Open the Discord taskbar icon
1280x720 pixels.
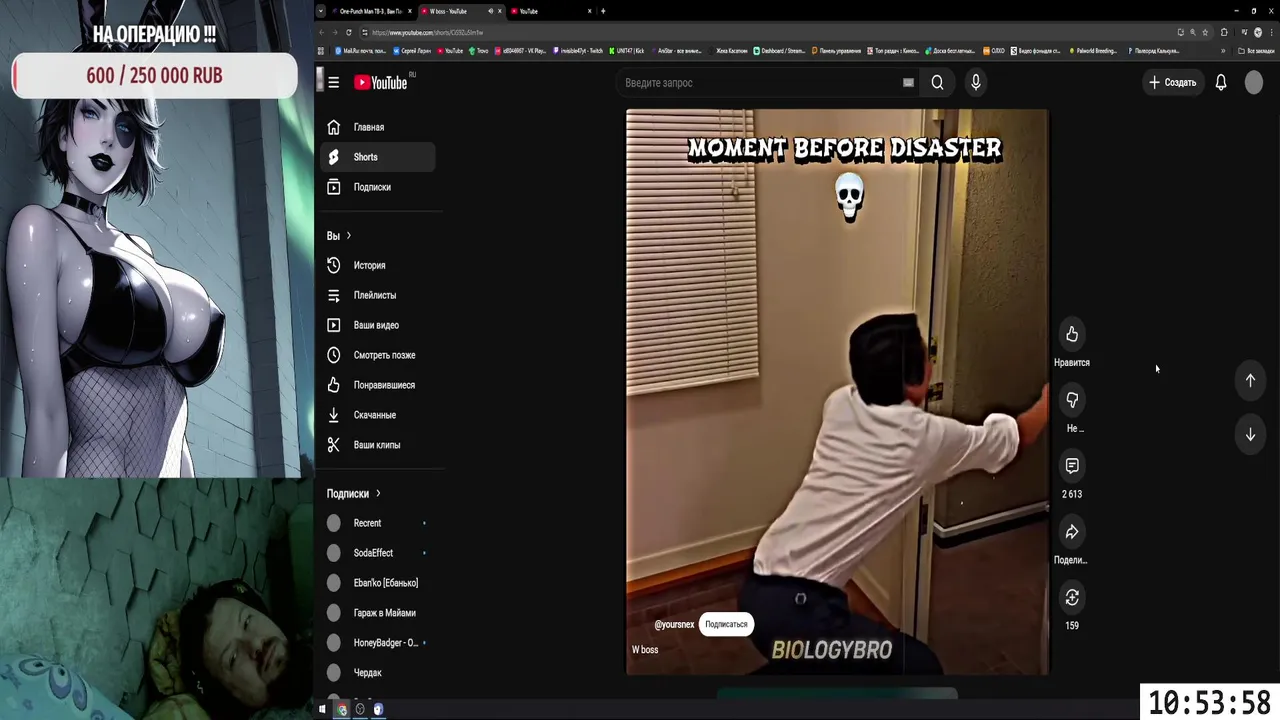coord(378,709)
